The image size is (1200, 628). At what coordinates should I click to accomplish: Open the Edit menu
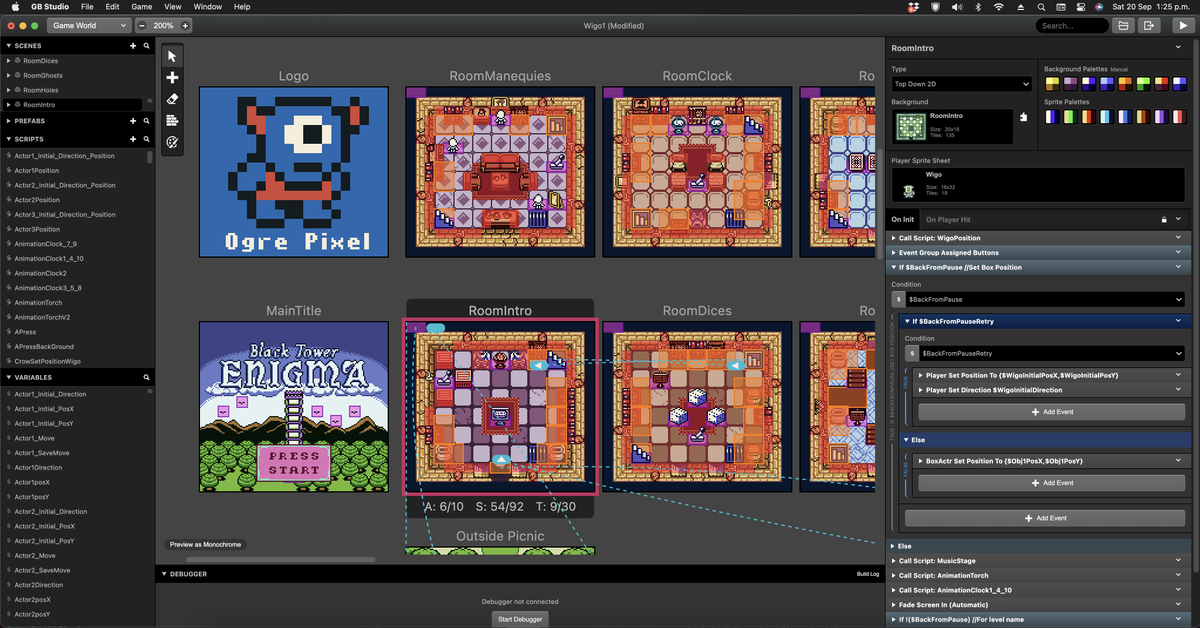pos(113,7)
